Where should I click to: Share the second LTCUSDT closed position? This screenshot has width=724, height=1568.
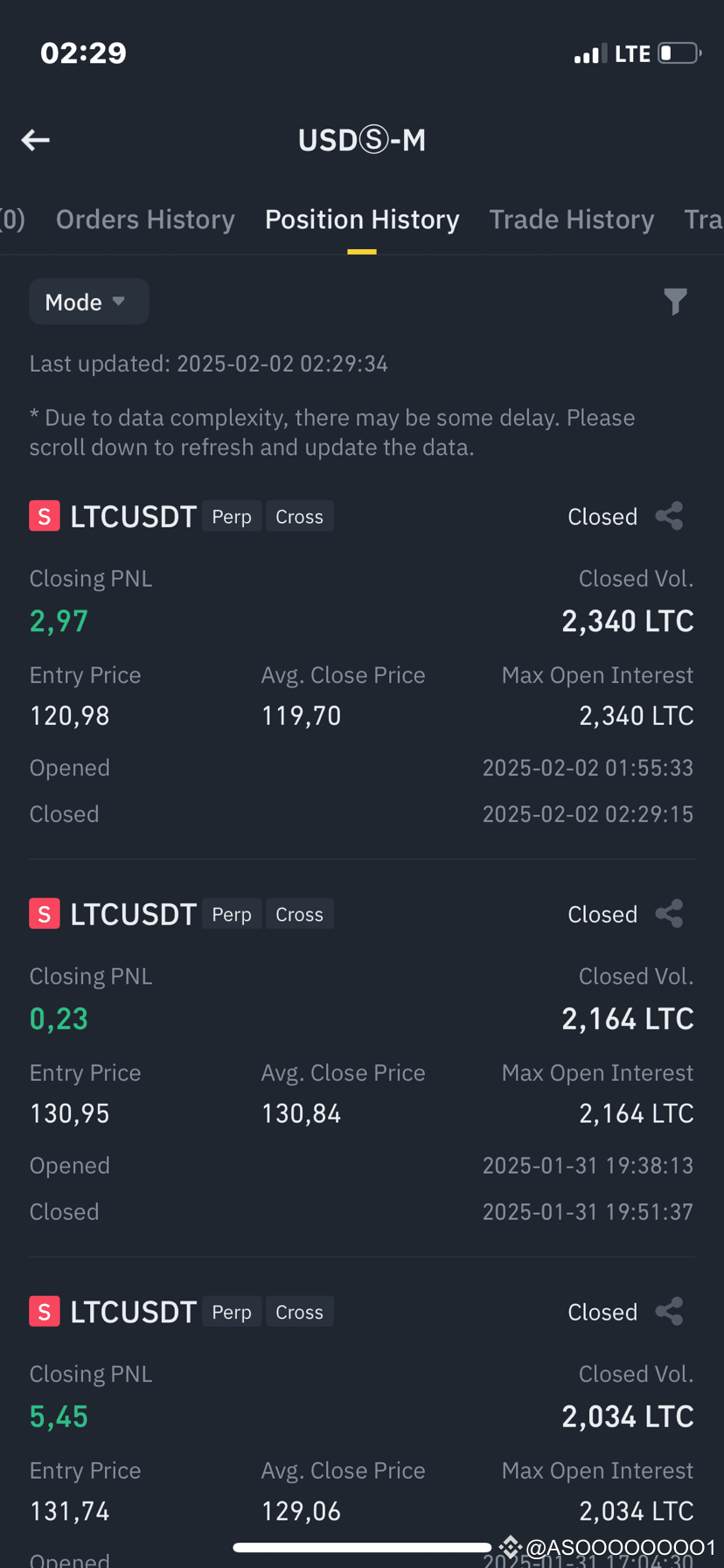[x=669, y=914]
